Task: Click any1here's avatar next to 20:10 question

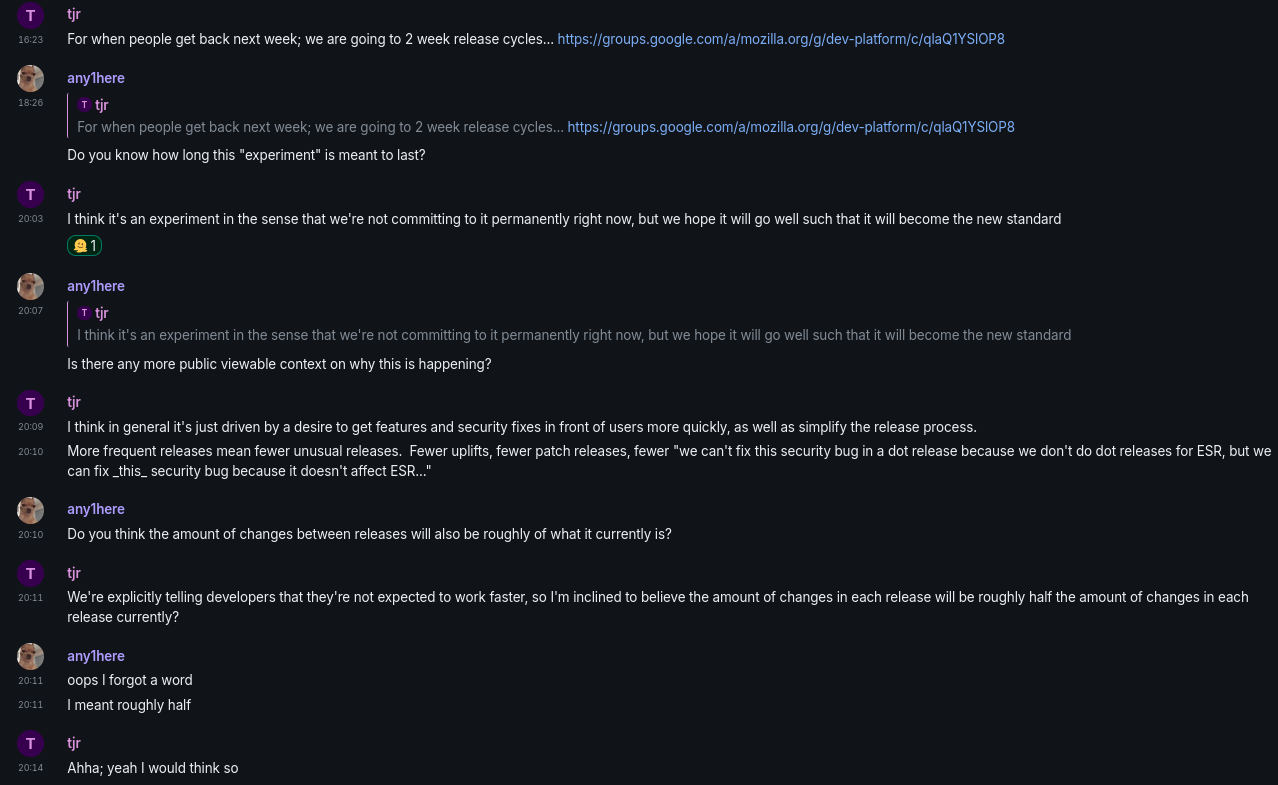Action: click(30, 510)
